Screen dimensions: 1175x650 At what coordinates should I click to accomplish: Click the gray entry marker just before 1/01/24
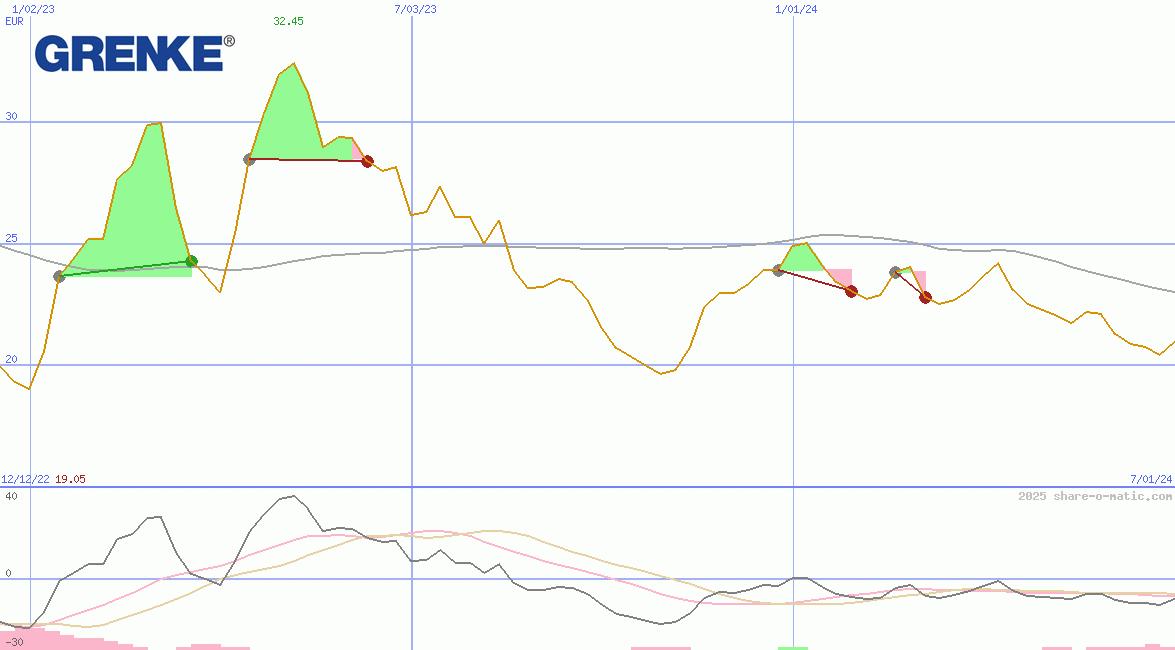click(778, 270)
